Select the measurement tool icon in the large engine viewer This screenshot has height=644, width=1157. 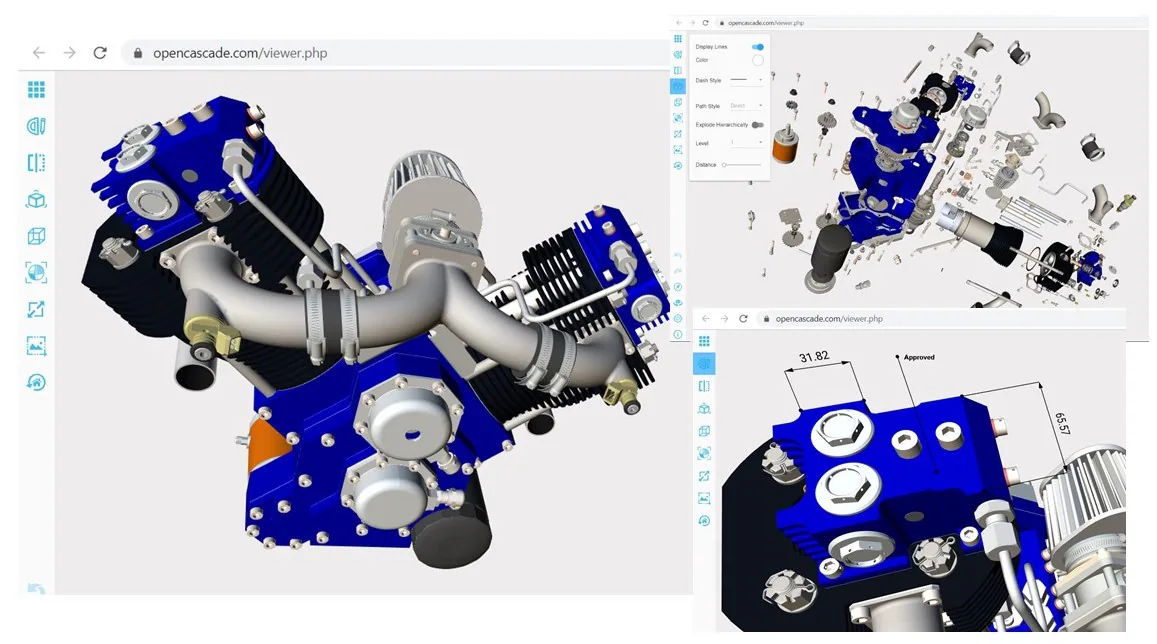click(36, 126)
